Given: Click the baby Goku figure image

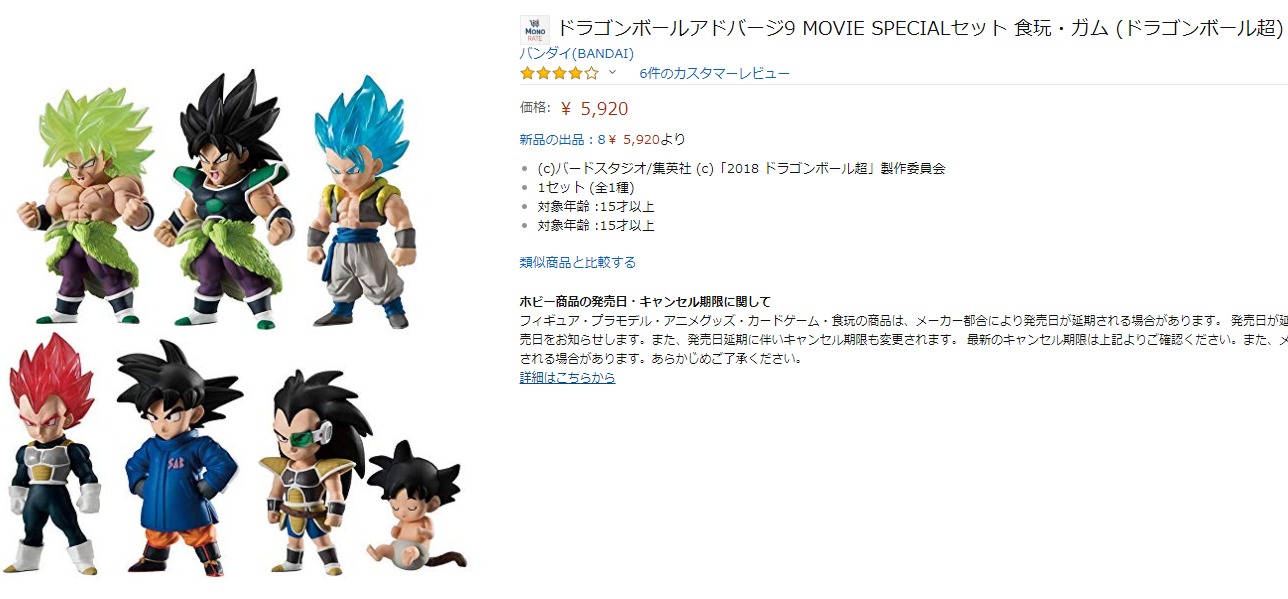Looking at the screenshot, I should pos(410,505).
